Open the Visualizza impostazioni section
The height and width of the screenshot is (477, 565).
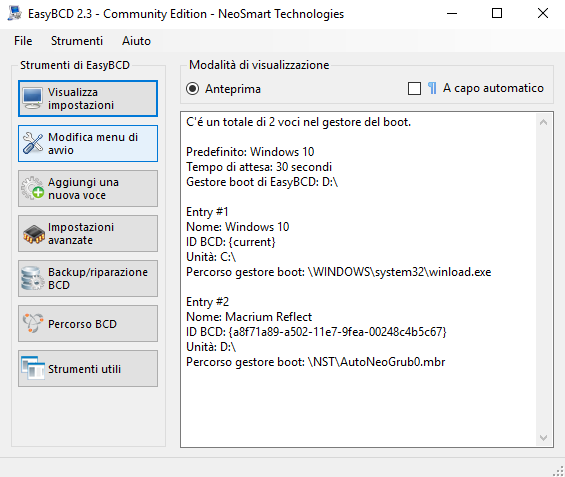click(88, 98)
